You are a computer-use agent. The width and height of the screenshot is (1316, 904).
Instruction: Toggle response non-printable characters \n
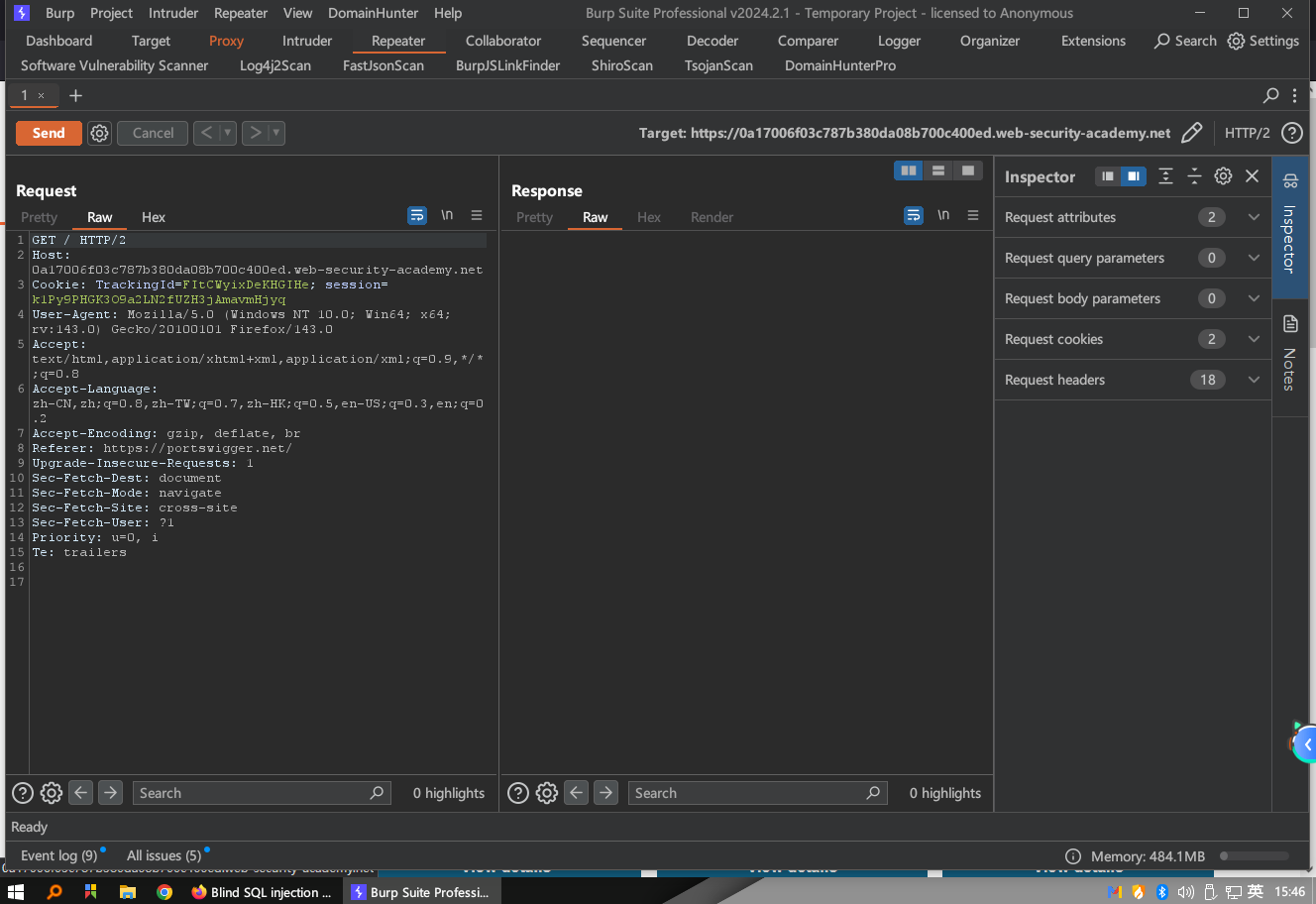(943, 215)
